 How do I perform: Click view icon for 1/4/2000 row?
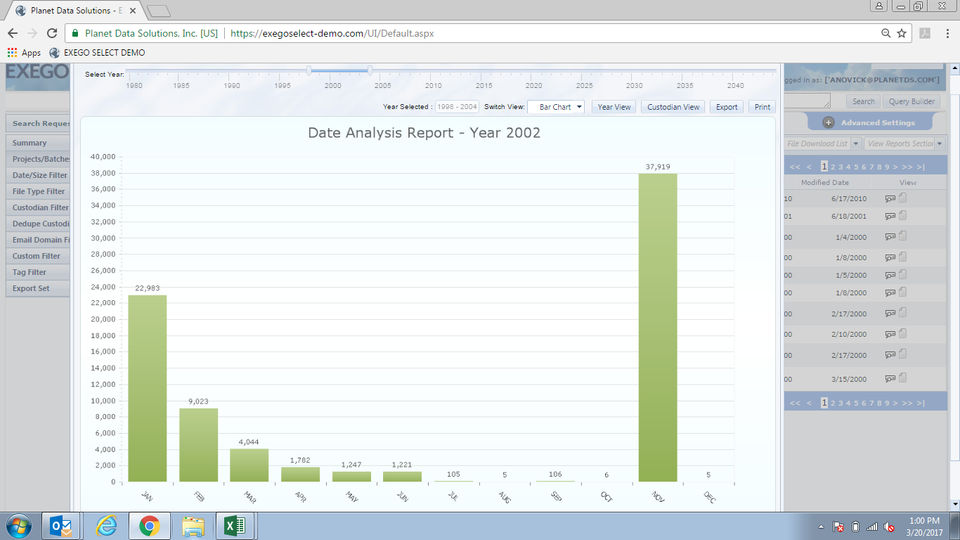(890, 237)
